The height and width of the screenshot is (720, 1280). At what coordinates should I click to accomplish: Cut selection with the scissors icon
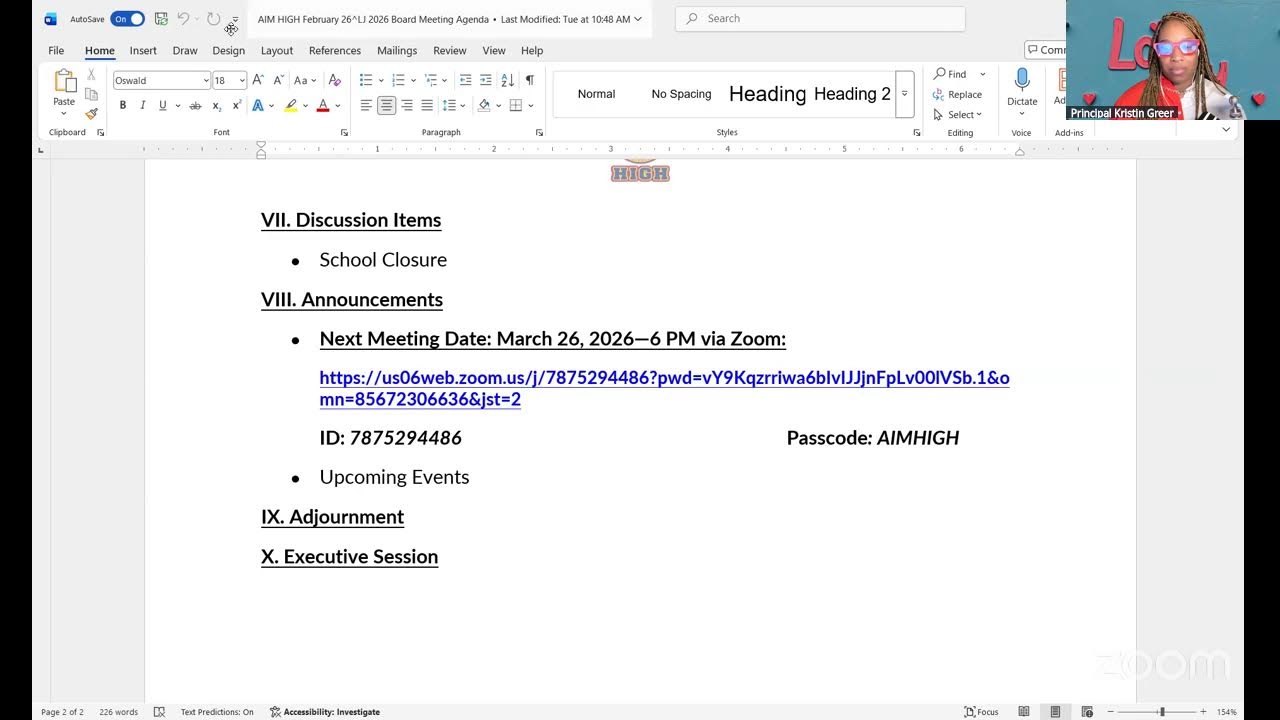pyautogui.click(x=91, y=75)
